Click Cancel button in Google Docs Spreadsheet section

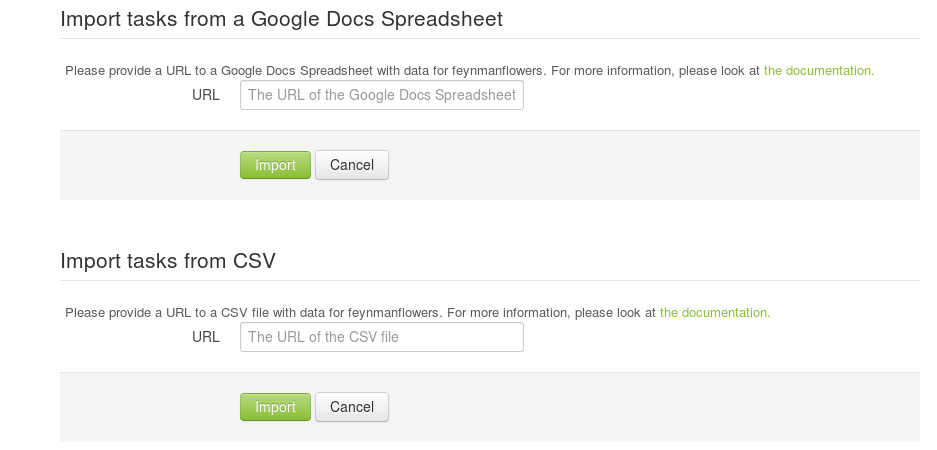click(352, 165)
